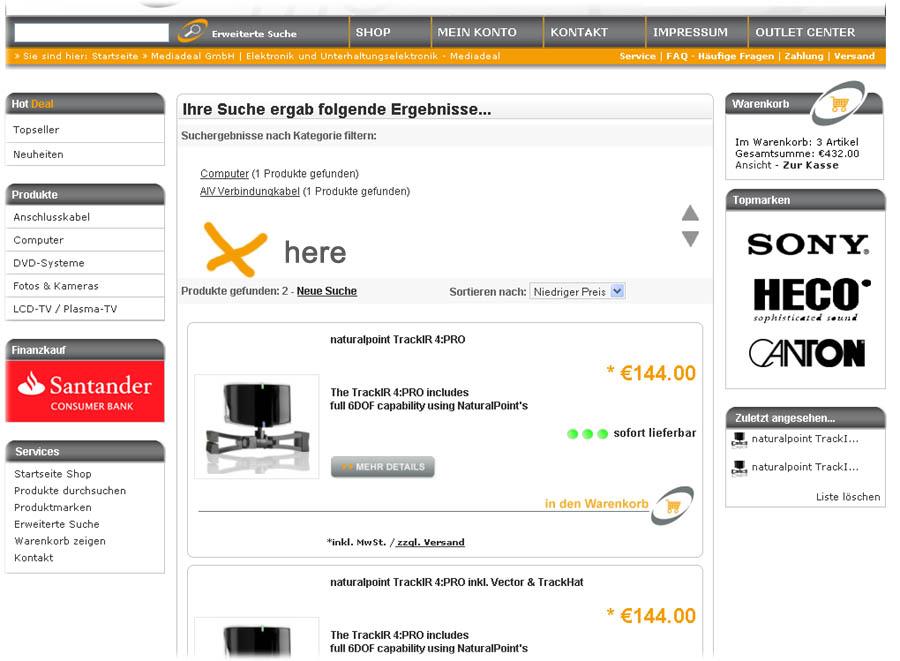Select 'LCD-TV / Plasma-TV' in Produkte sidebar
The width and height of the screenshot is (900, 661).
click(65, 309)
